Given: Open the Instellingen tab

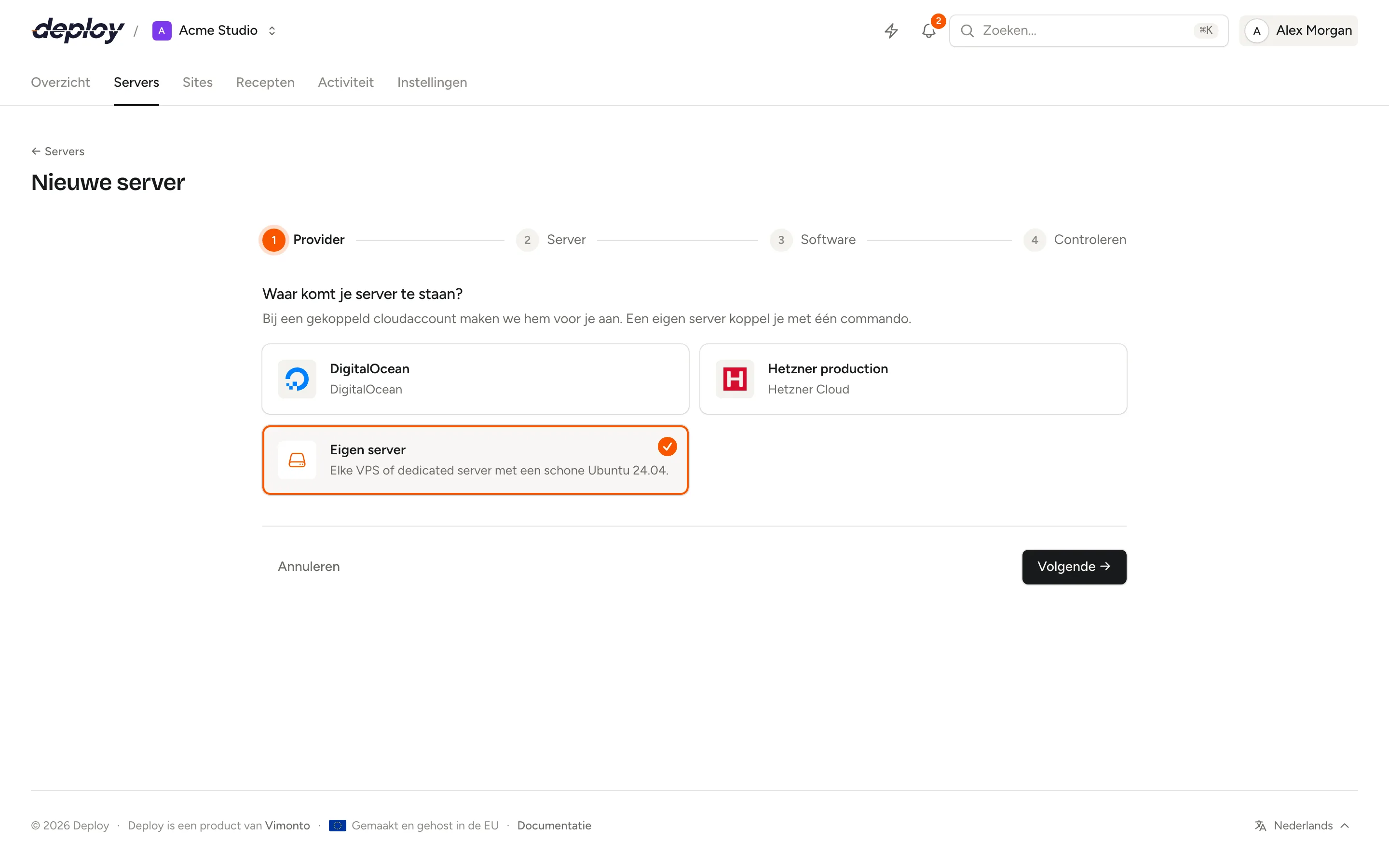Looking at the screenshot, I should coord(432,82).
